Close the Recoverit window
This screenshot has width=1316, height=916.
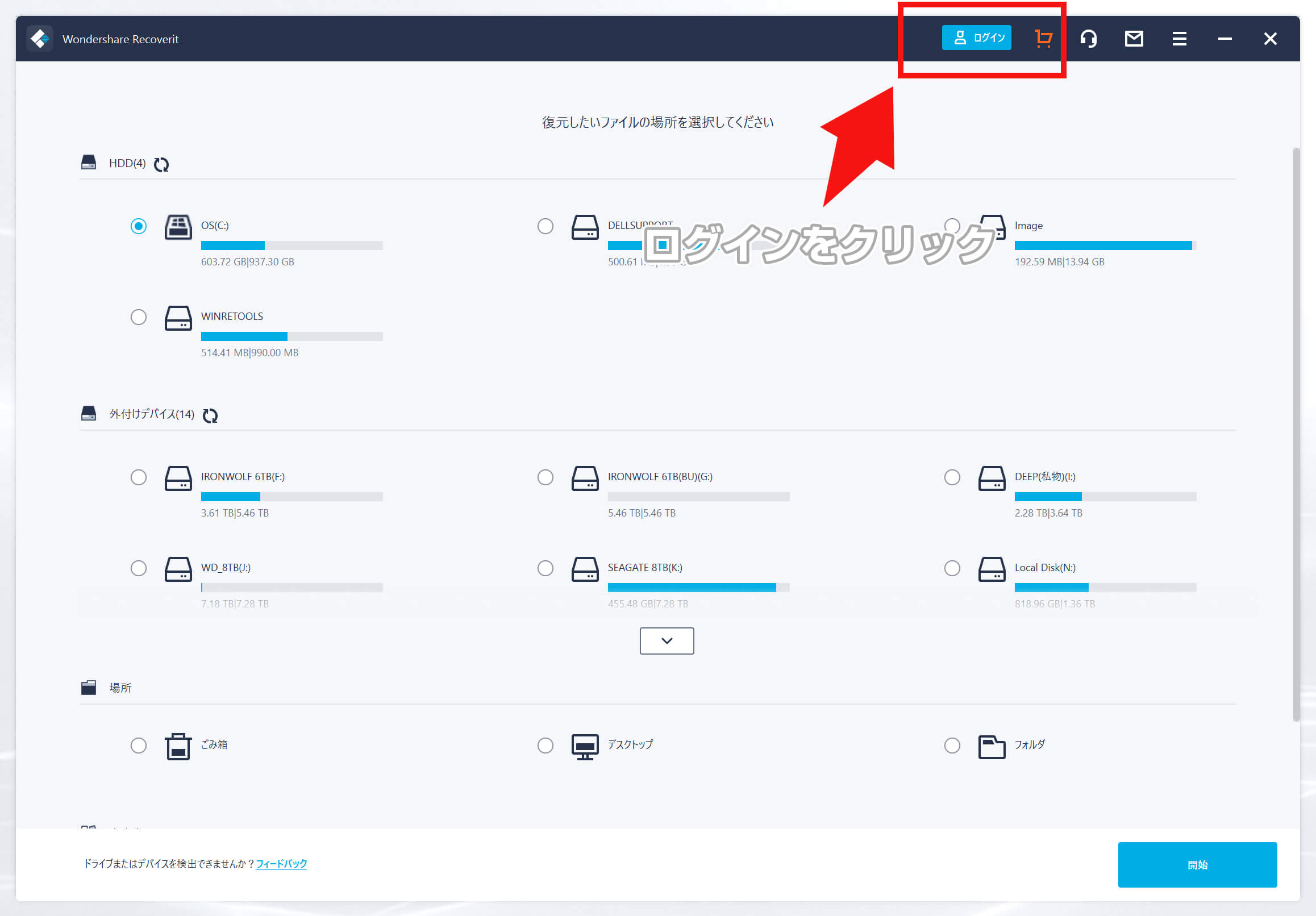1270,39
